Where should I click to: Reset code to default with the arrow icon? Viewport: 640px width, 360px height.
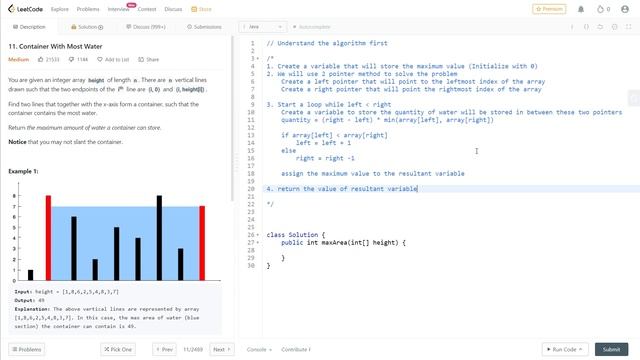point(600,27)
